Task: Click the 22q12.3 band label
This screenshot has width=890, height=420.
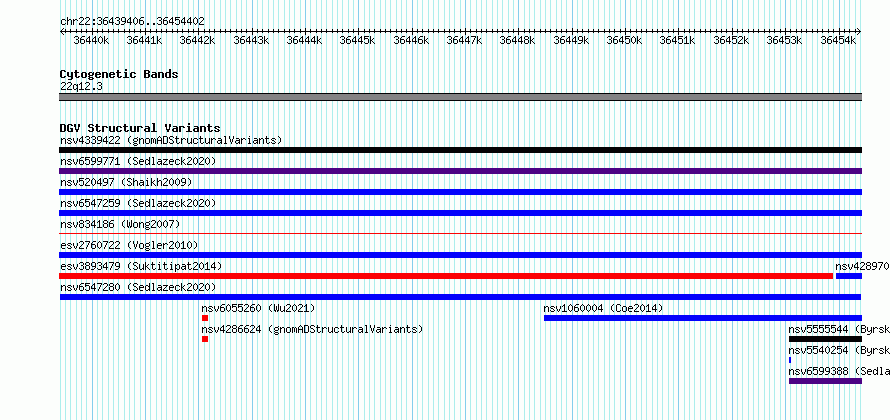Action: pyautogui.click(x=81, y=87)
